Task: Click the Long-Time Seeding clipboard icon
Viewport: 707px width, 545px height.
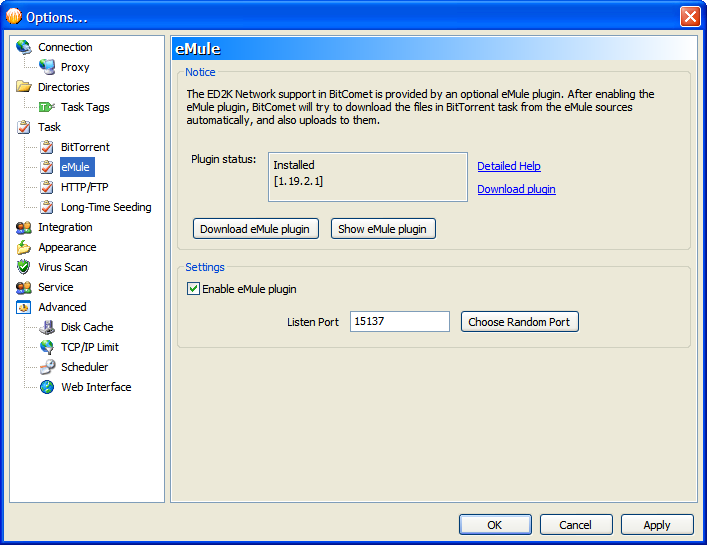Action: (x=47, y=207)
